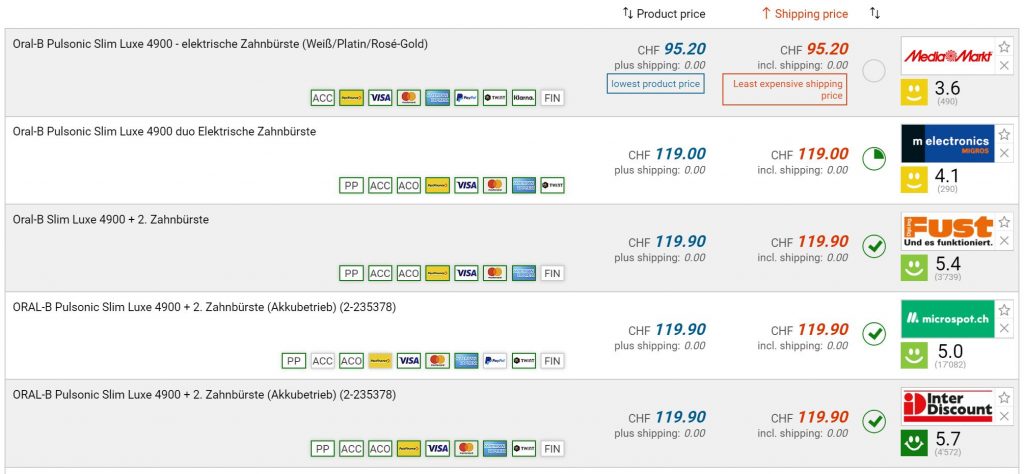Click the Twint icon in melectronics row
The width and height of the screenshot is (1024, 474).
click(552, 185)
